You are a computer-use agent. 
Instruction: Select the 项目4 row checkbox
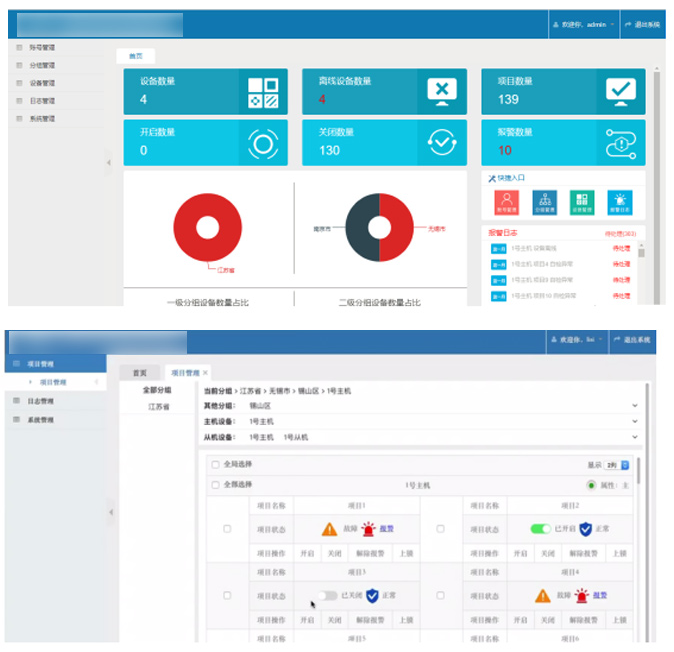[441, 596]
